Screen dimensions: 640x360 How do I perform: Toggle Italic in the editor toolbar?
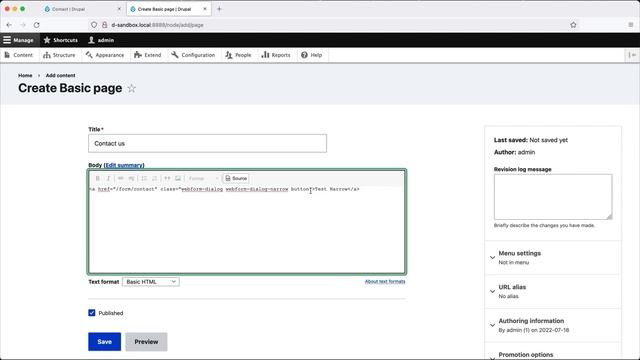click(108, 178)
